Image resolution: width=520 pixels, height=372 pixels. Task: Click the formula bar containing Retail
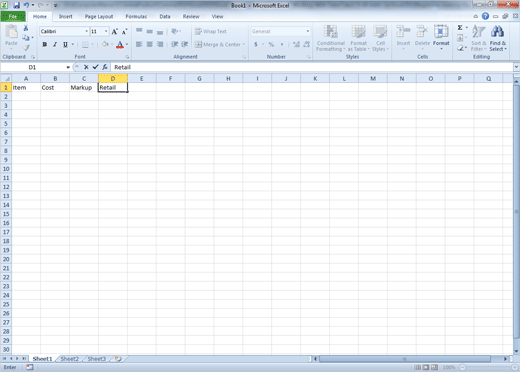click(x=312, y=67)
